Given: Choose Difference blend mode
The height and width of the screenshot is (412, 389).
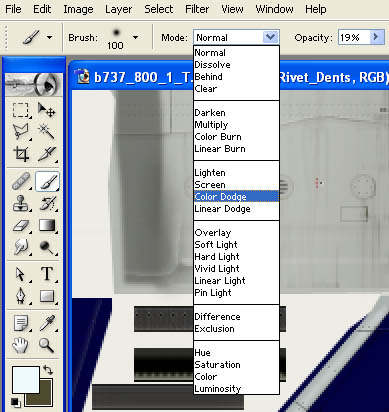Looking at the screenshot, I should click(236, 317).
